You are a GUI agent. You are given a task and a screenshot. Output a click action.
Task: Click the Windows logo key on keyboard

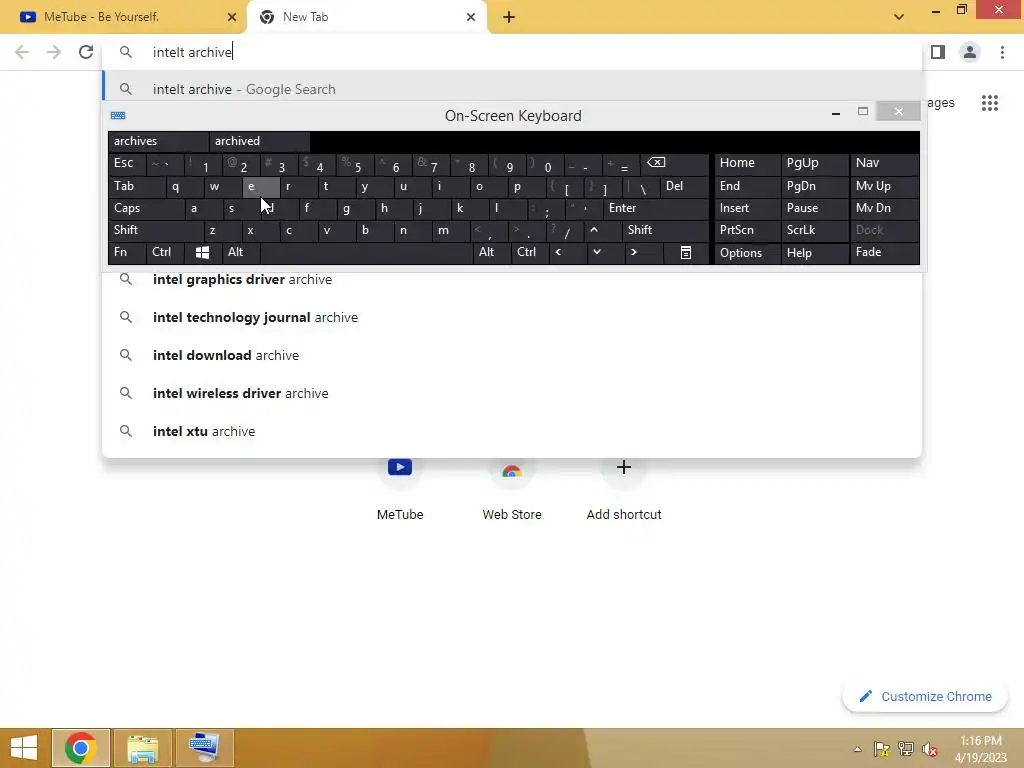point(202,253)
